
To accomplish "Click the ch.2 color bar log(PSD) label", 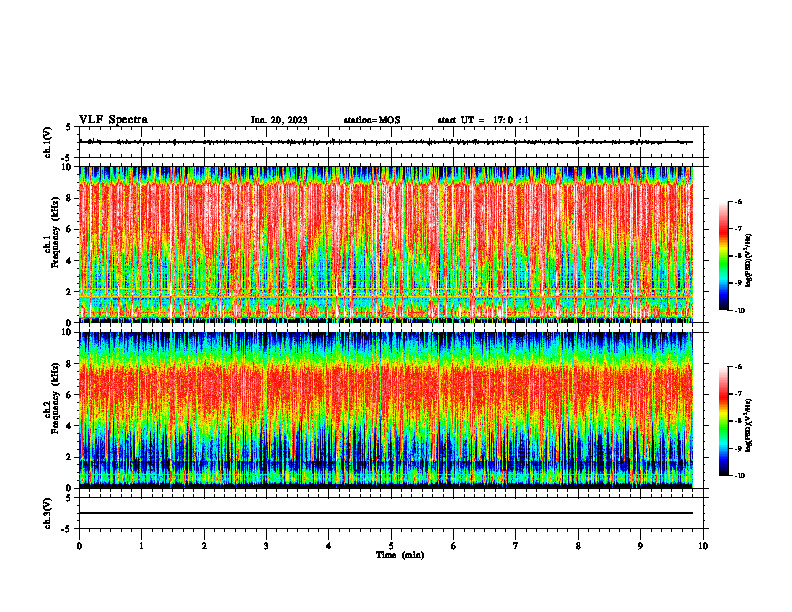I will coord(748,425).
